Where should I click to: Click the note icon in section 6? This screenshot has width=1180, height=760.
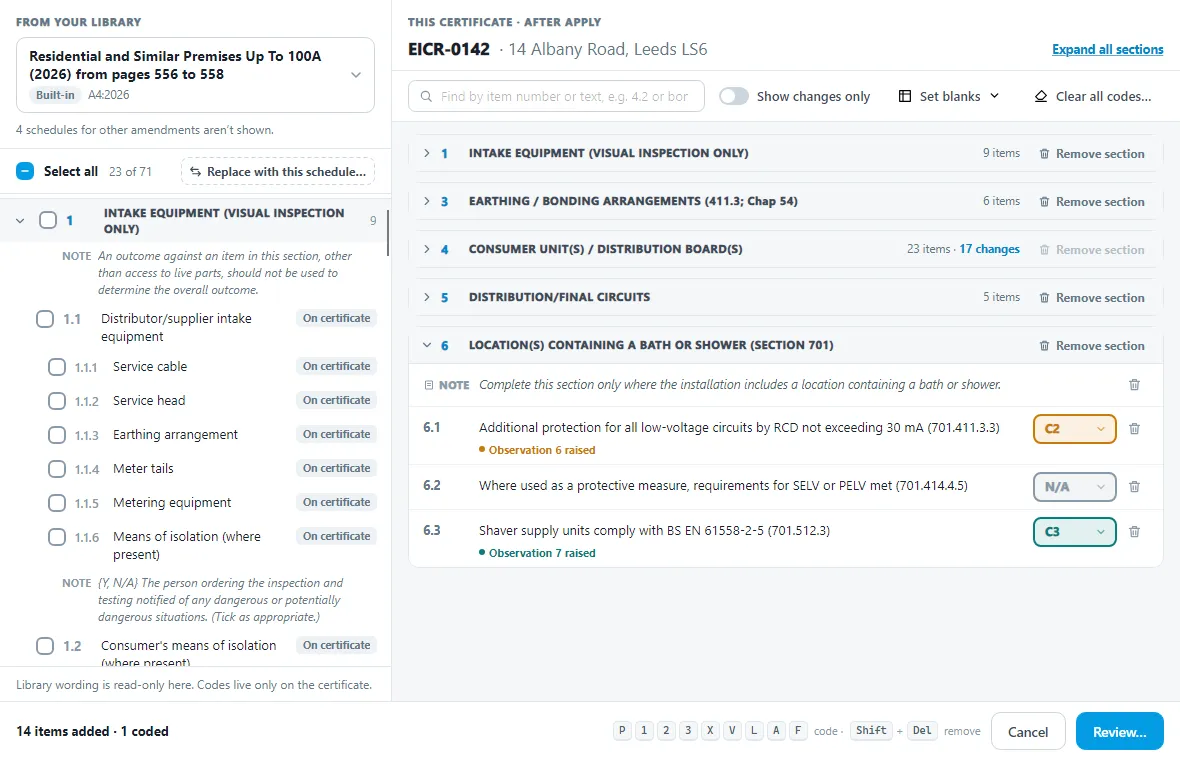(x=429, y=385)
